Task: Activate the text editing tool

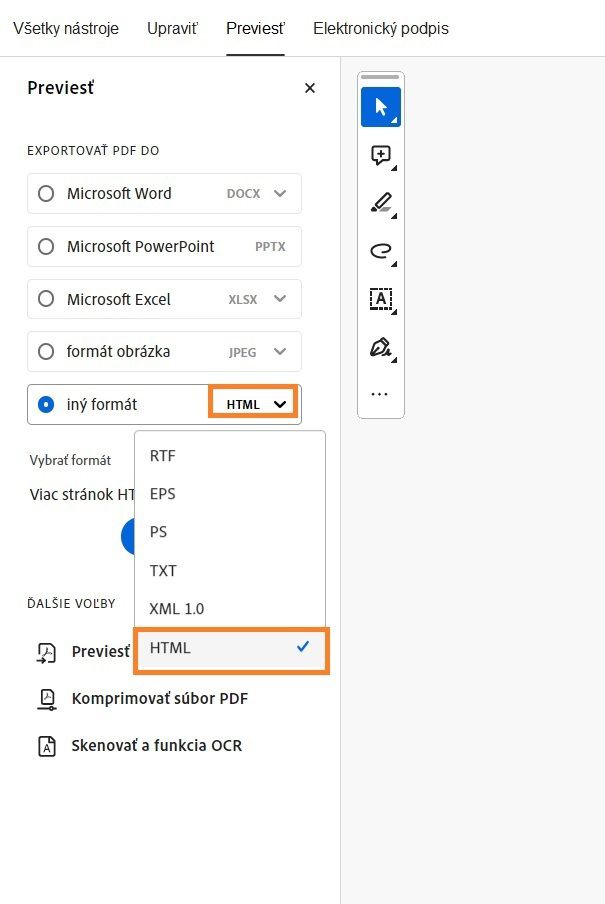Action: 380,299
